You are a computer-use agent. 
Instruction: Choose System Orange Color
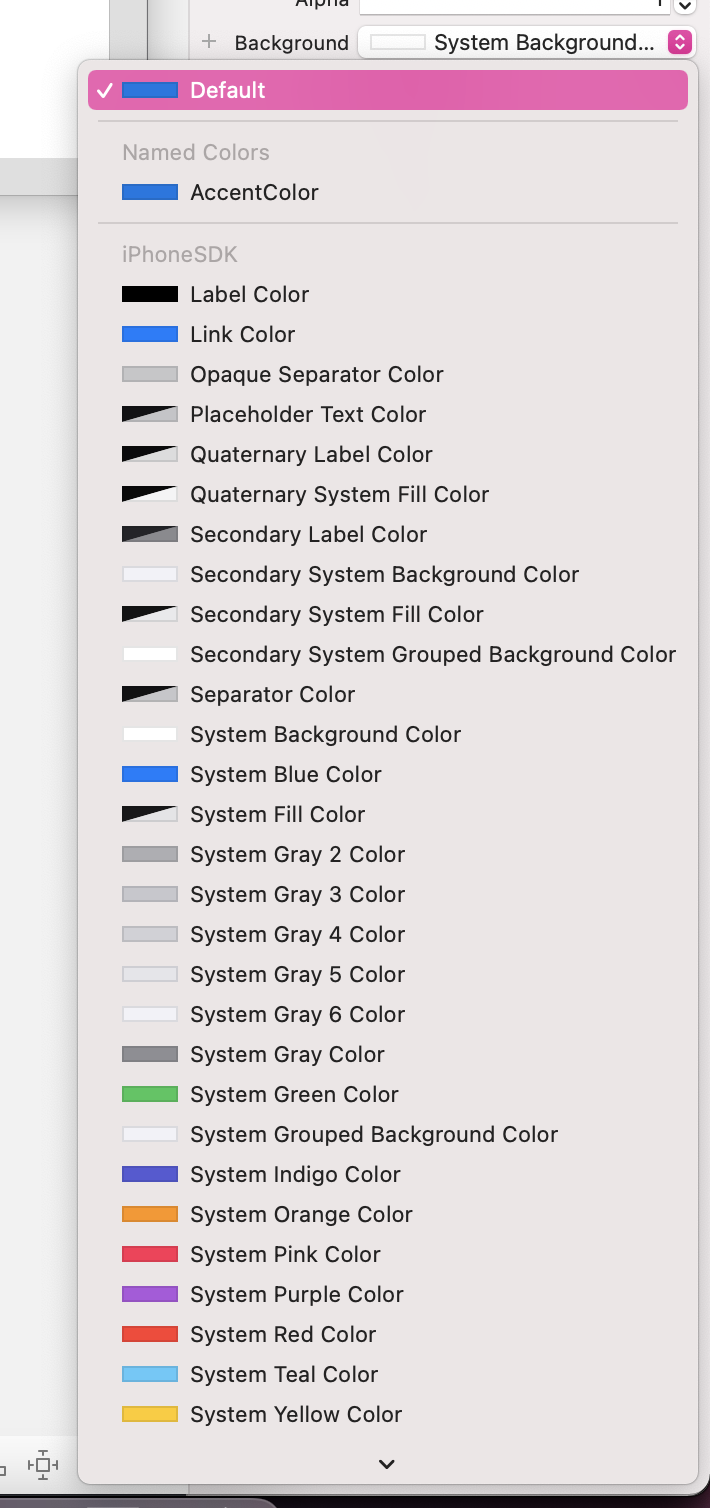pos(388,1214)
